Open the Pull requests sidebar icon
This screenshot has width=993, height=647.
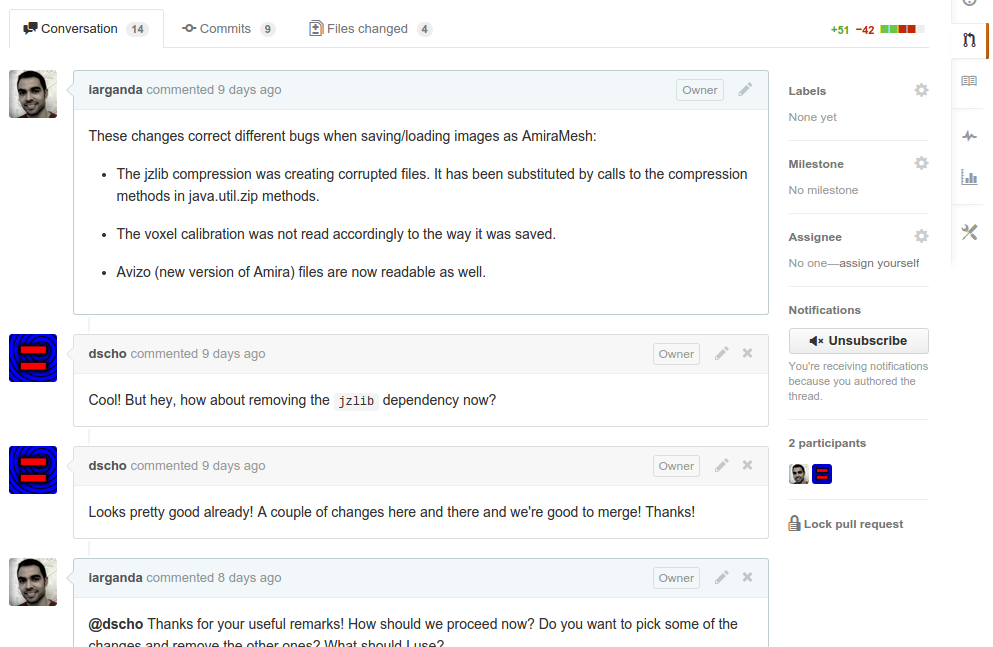(969, 41)
